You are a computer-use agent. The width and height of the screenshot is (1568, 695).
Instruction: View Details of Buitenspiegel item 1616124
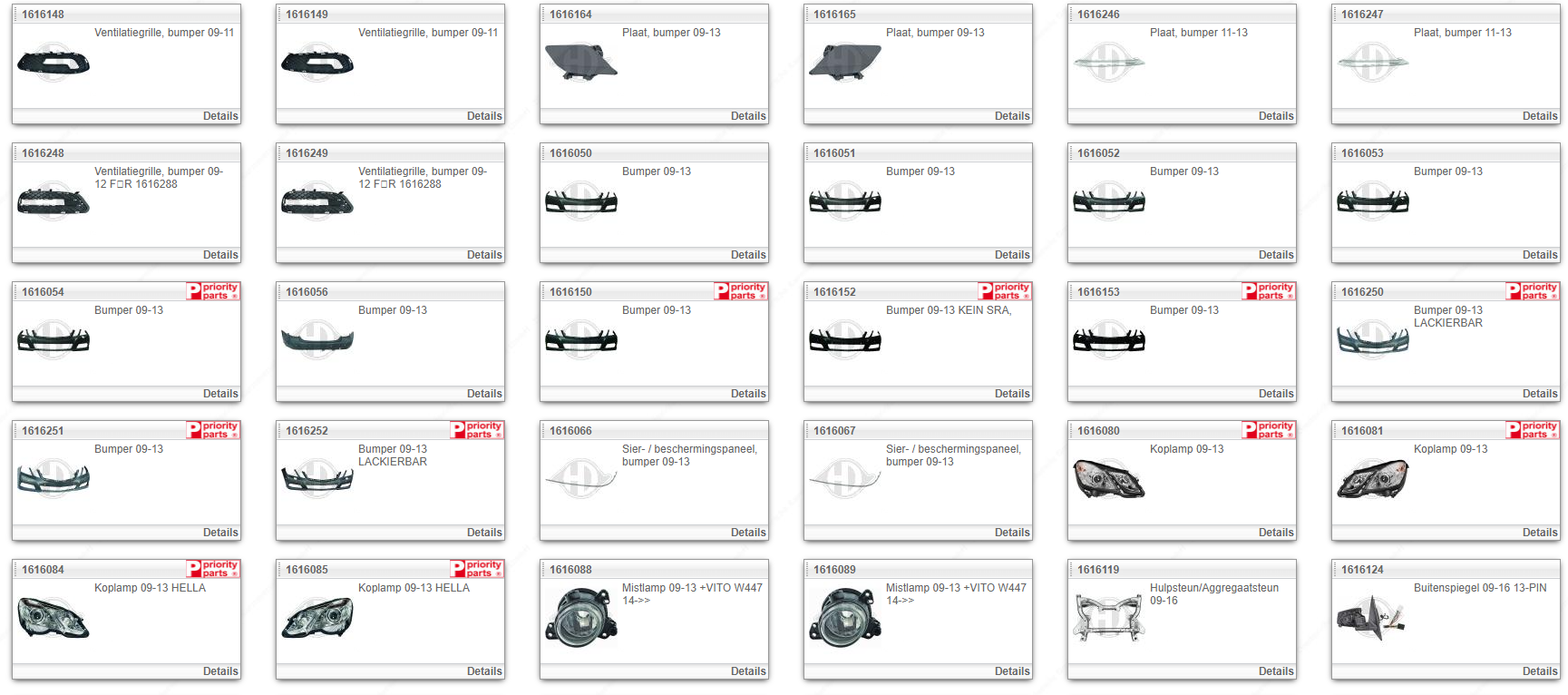(1540, 671)
